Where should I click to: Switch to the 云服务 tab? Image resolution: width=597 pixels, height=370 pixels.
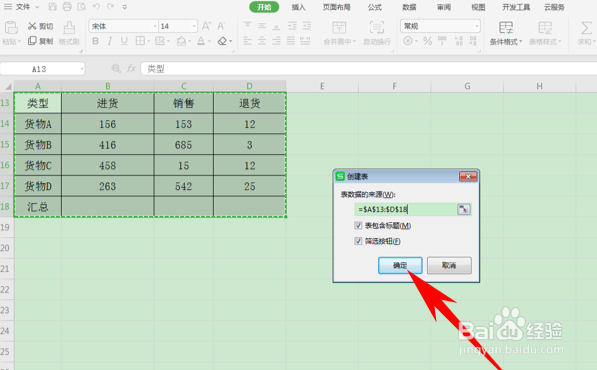tap(554, 7)
